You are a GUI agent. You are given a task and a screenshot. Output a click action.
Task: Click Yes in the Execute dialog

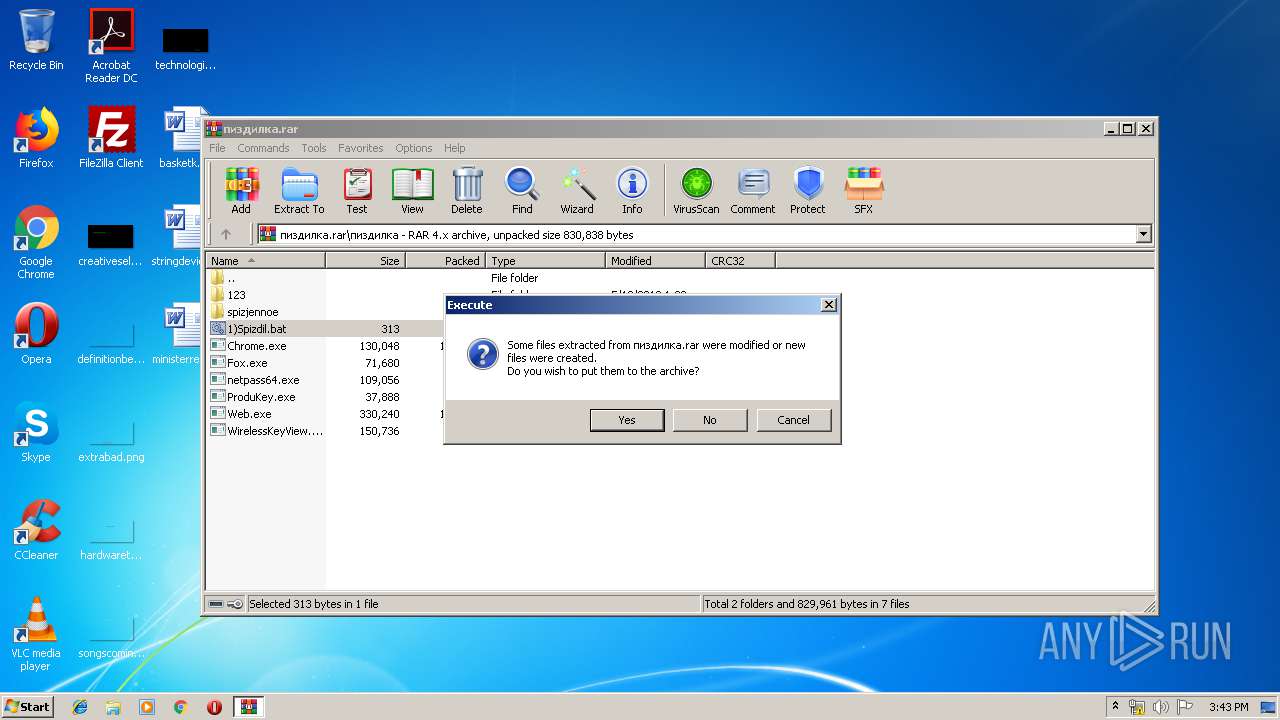(627, 420)
